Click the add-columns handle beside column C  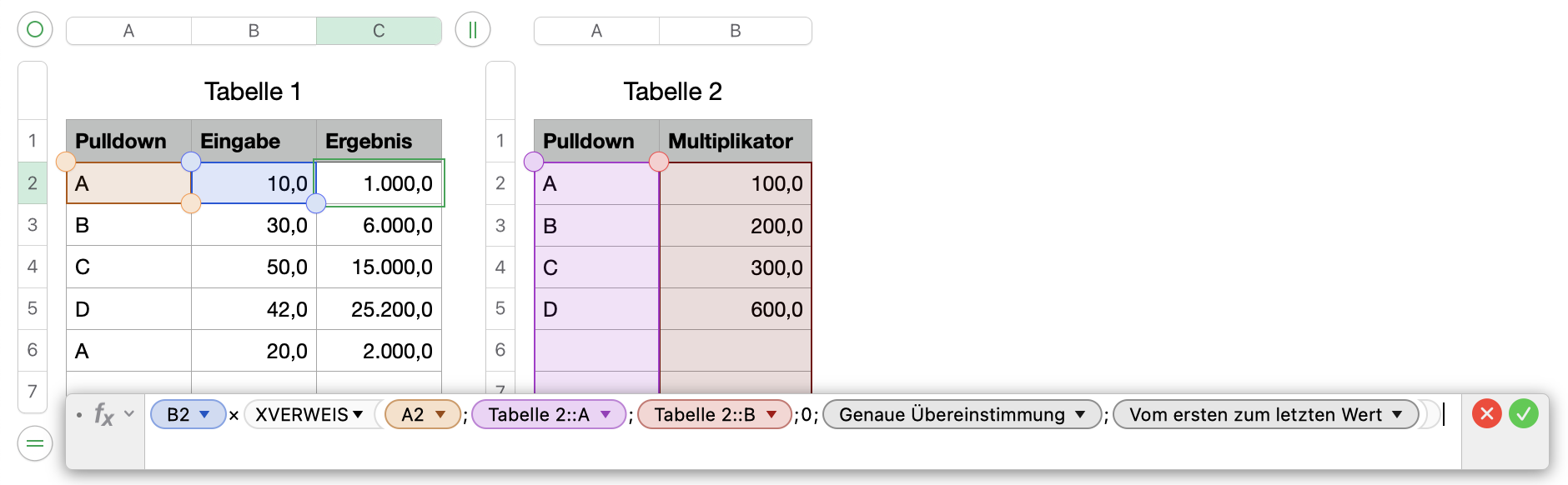point(473,30)
